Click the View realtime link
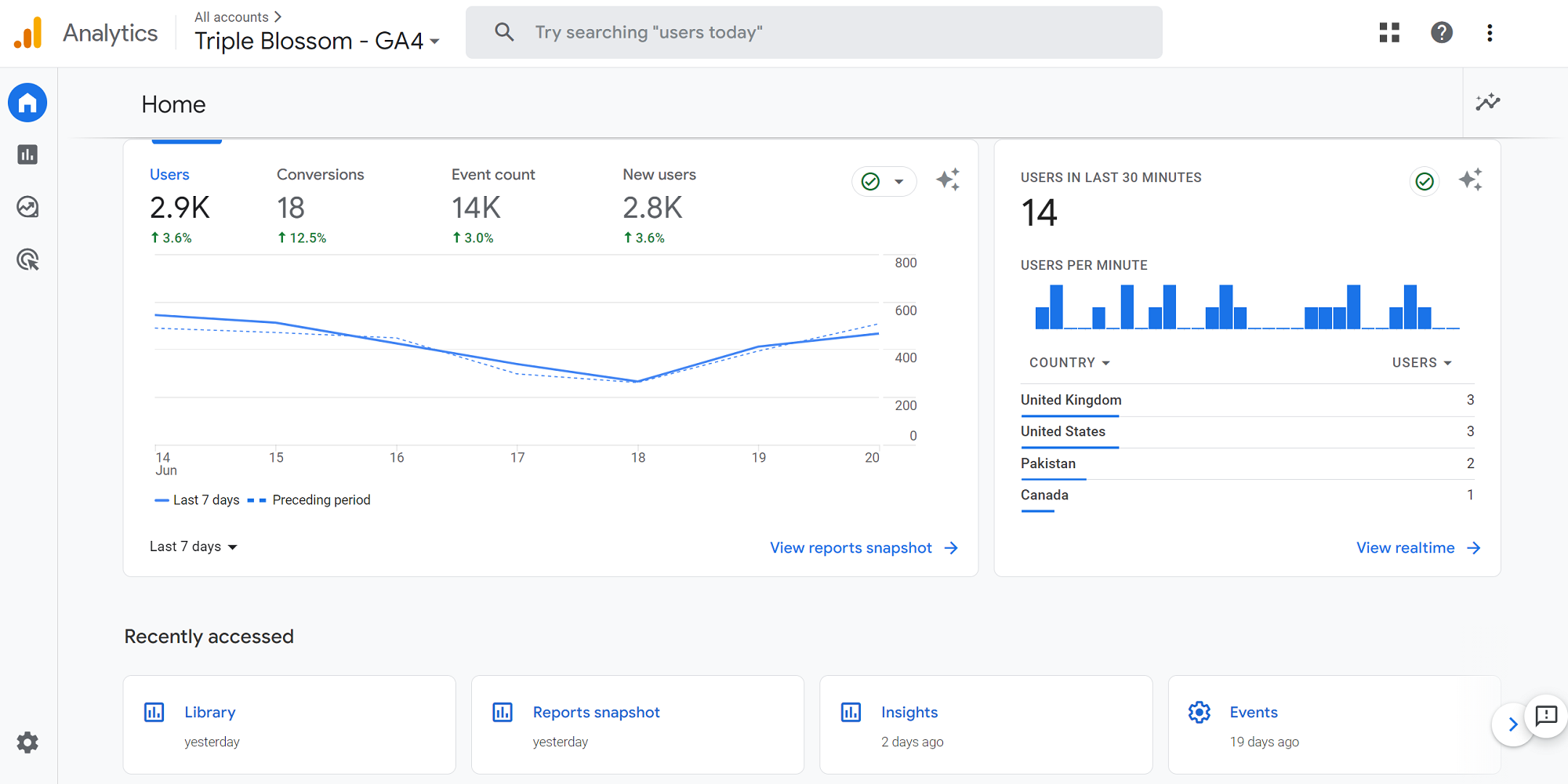The height and width of the screenshot is (784, 1568). [x=1405, y=548]
